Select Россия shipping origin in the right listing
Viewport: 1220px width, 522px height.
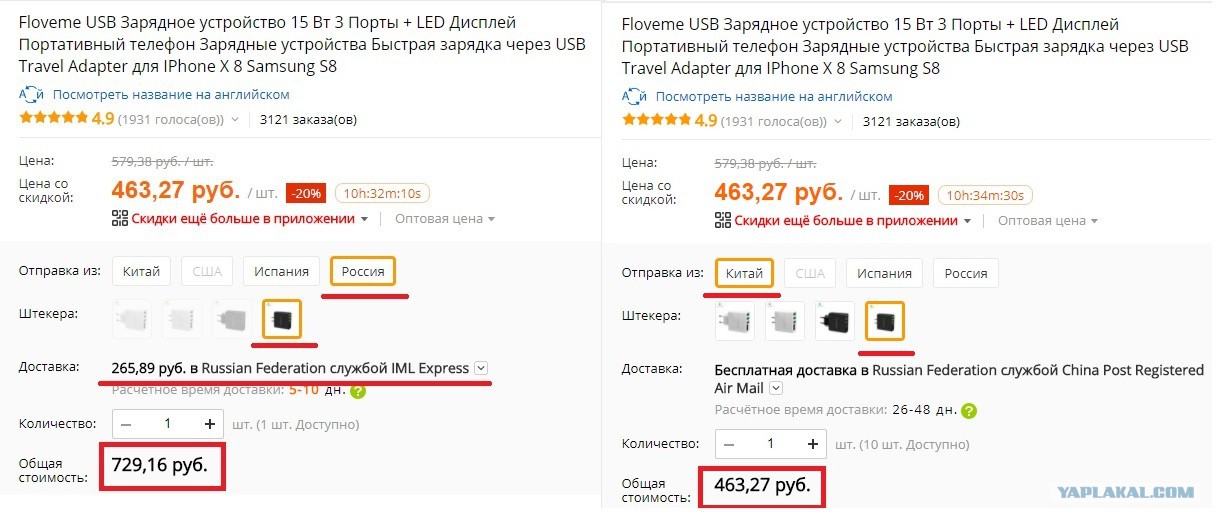click(x=965, y=273)
